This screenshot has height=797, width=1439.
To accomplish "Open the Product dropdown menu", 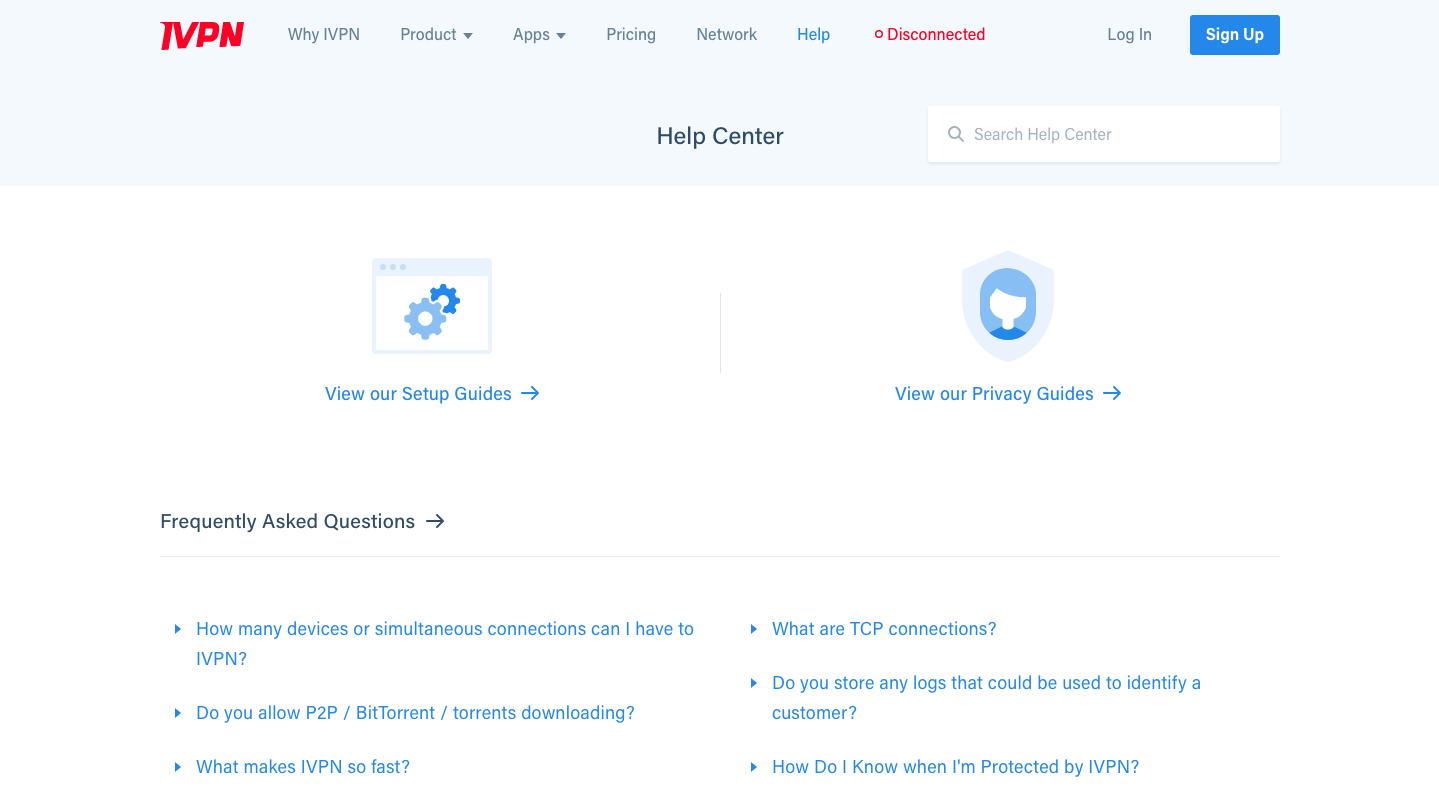I will pyautogui.click(x=436, y=34).
